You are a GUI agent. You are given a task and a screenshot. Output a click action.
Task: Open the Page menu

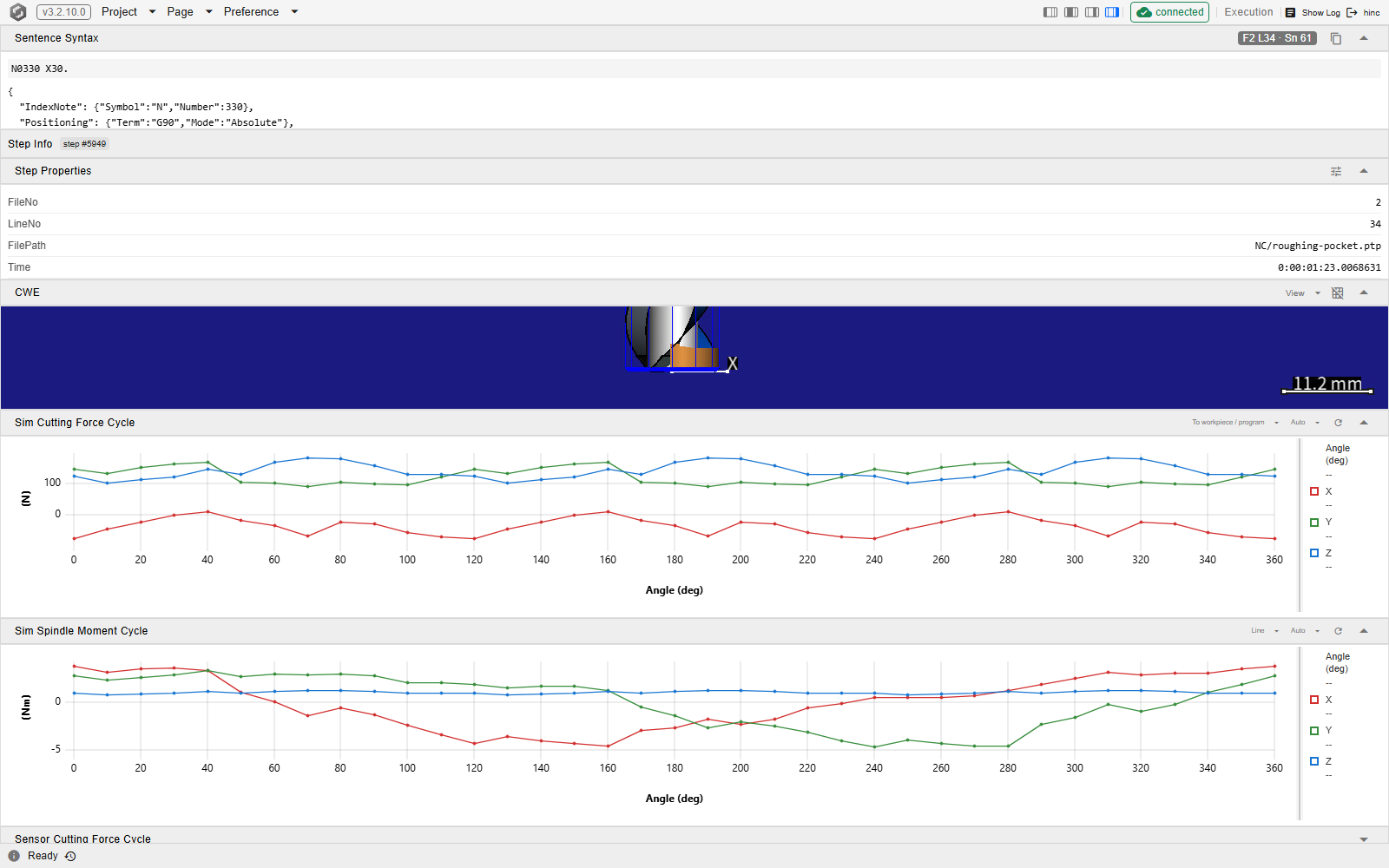[x=189, y=12]
